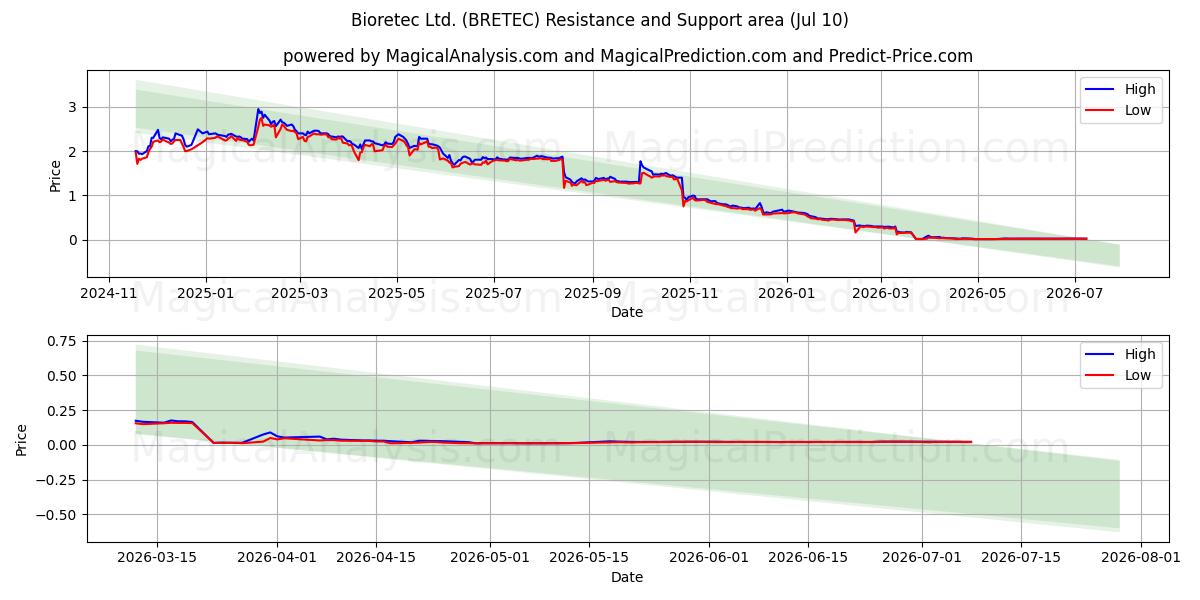The image size is (1200, 600).
Task: Click the '2026-04-01' tick label
Action: 277,558
